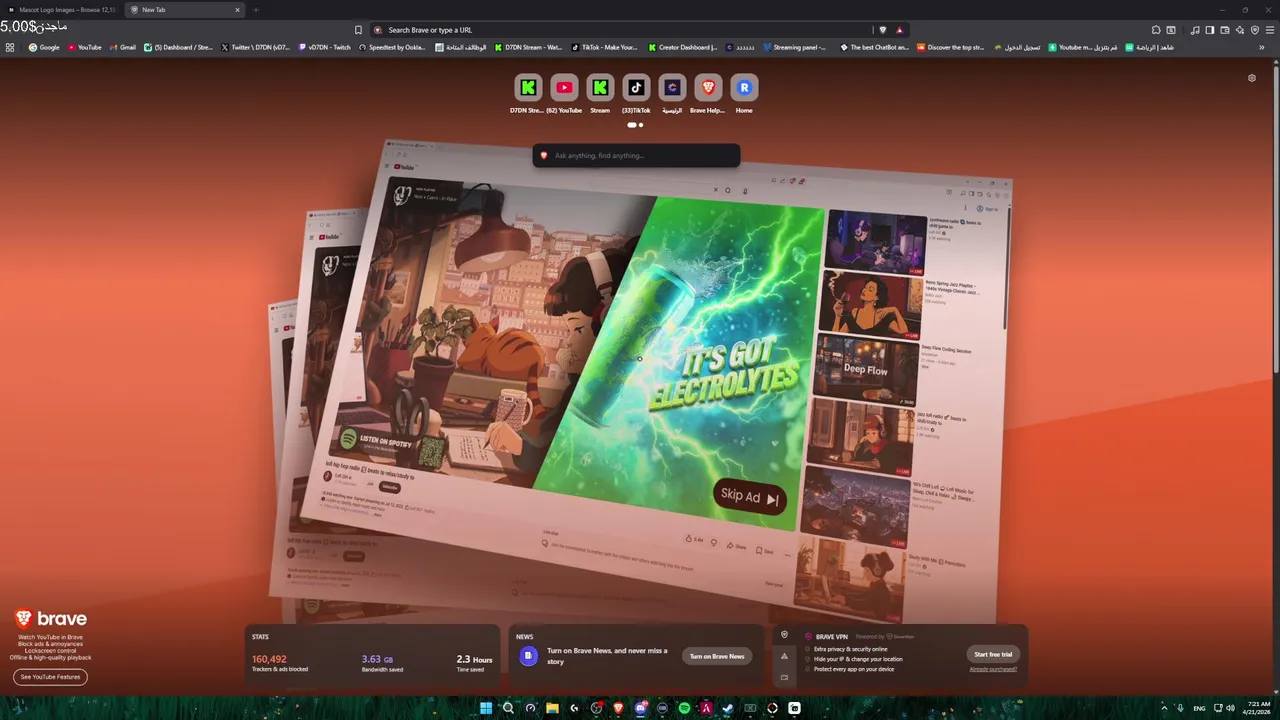Bookmark this page using the bookmark icon
The width and height of the screenshot is (1280, 720).
point(358,30)
